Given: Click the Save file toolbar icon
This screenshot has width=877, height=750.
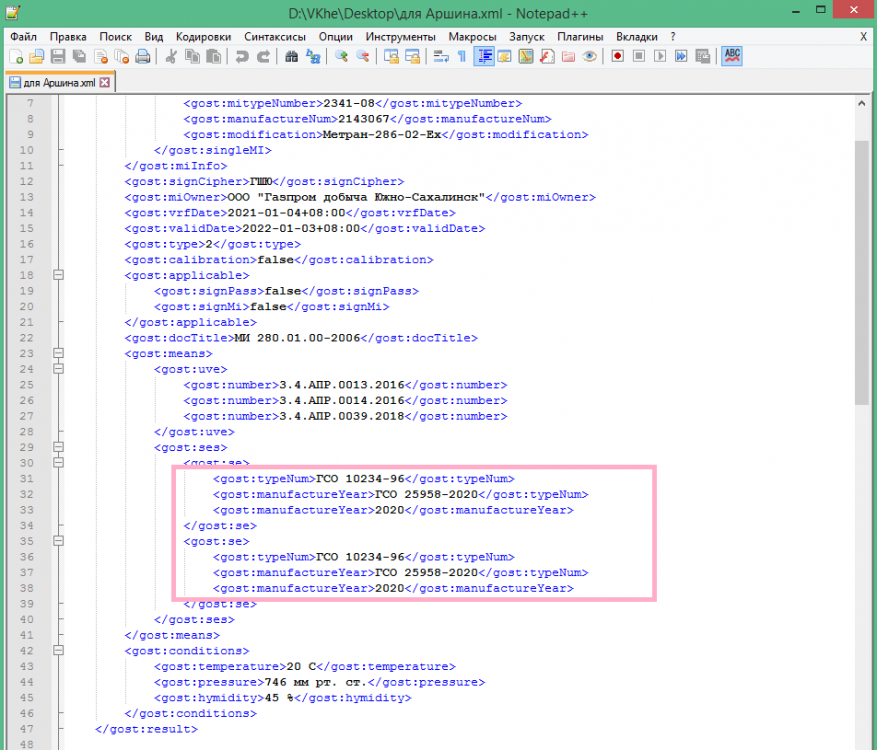Looking at the screenshot, I should [58, 56].
